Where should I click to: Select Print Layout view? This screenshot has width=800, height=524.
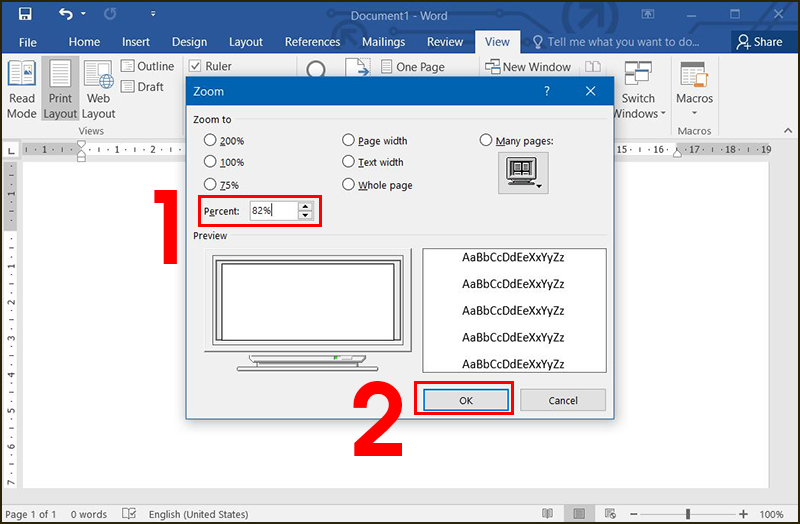click(60, 90)
